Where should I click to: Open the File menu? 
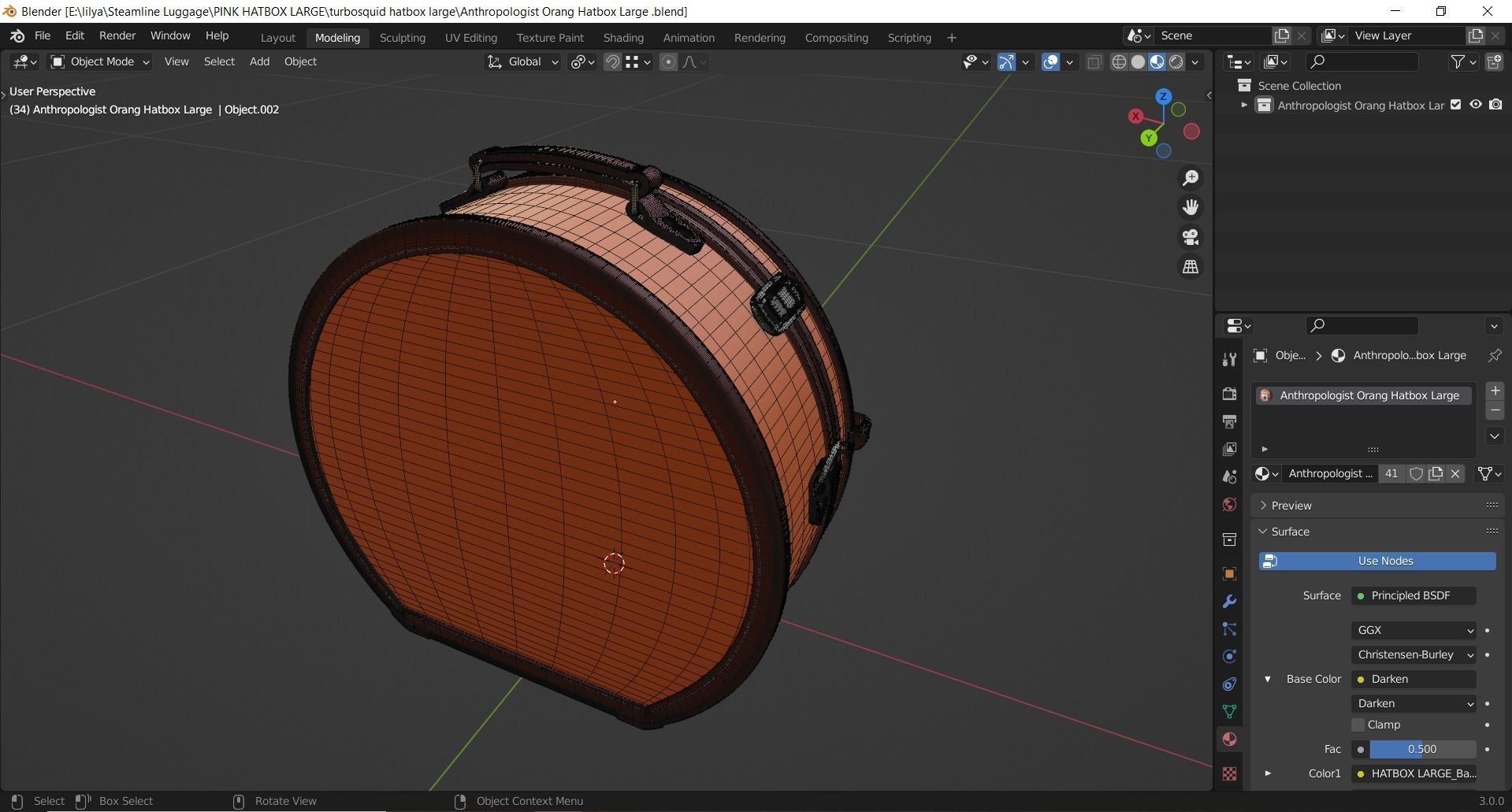point(43,36)
